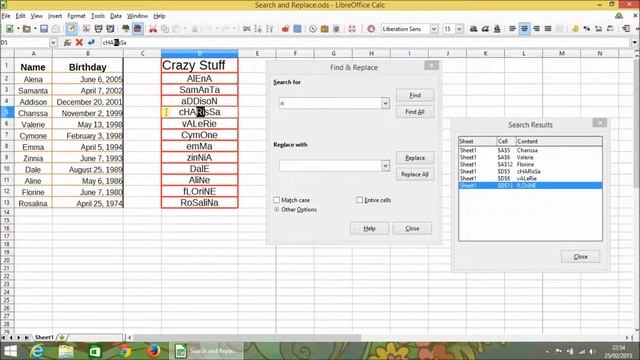This screenshot has height=360, width=640.
Task: Click in the Search for field
Action: tap(331, 103)
